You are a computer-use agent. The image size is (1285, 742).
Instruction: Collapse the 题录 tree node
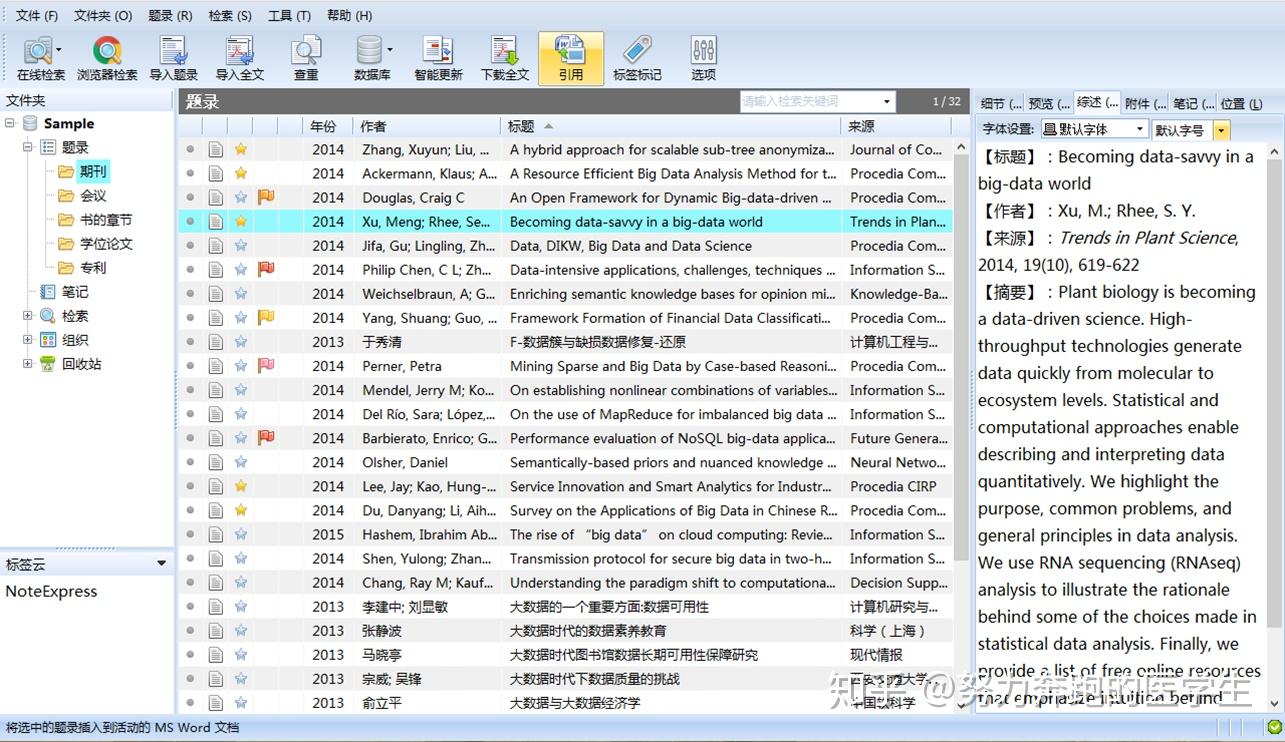28,148
